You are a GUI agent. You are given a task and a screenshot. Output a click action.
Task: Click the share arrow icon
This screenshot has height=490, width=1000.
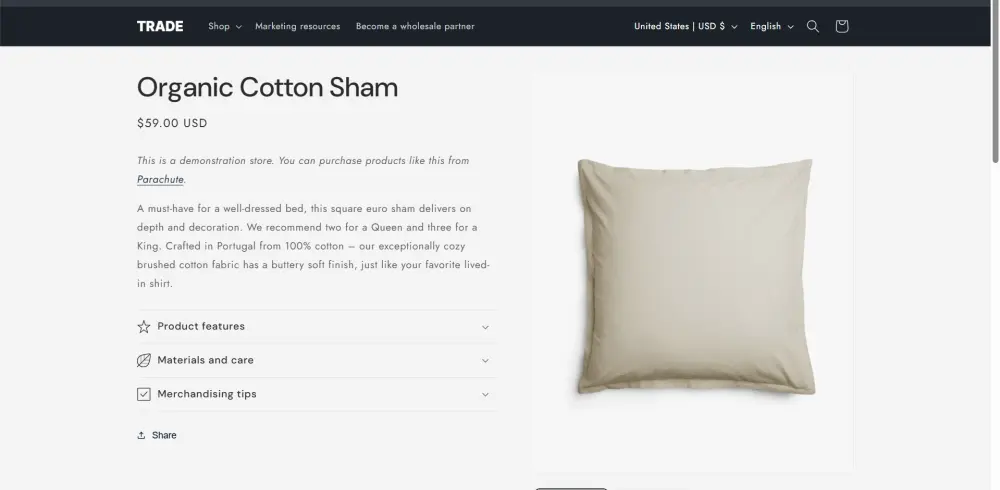click(x=141, y=435)
